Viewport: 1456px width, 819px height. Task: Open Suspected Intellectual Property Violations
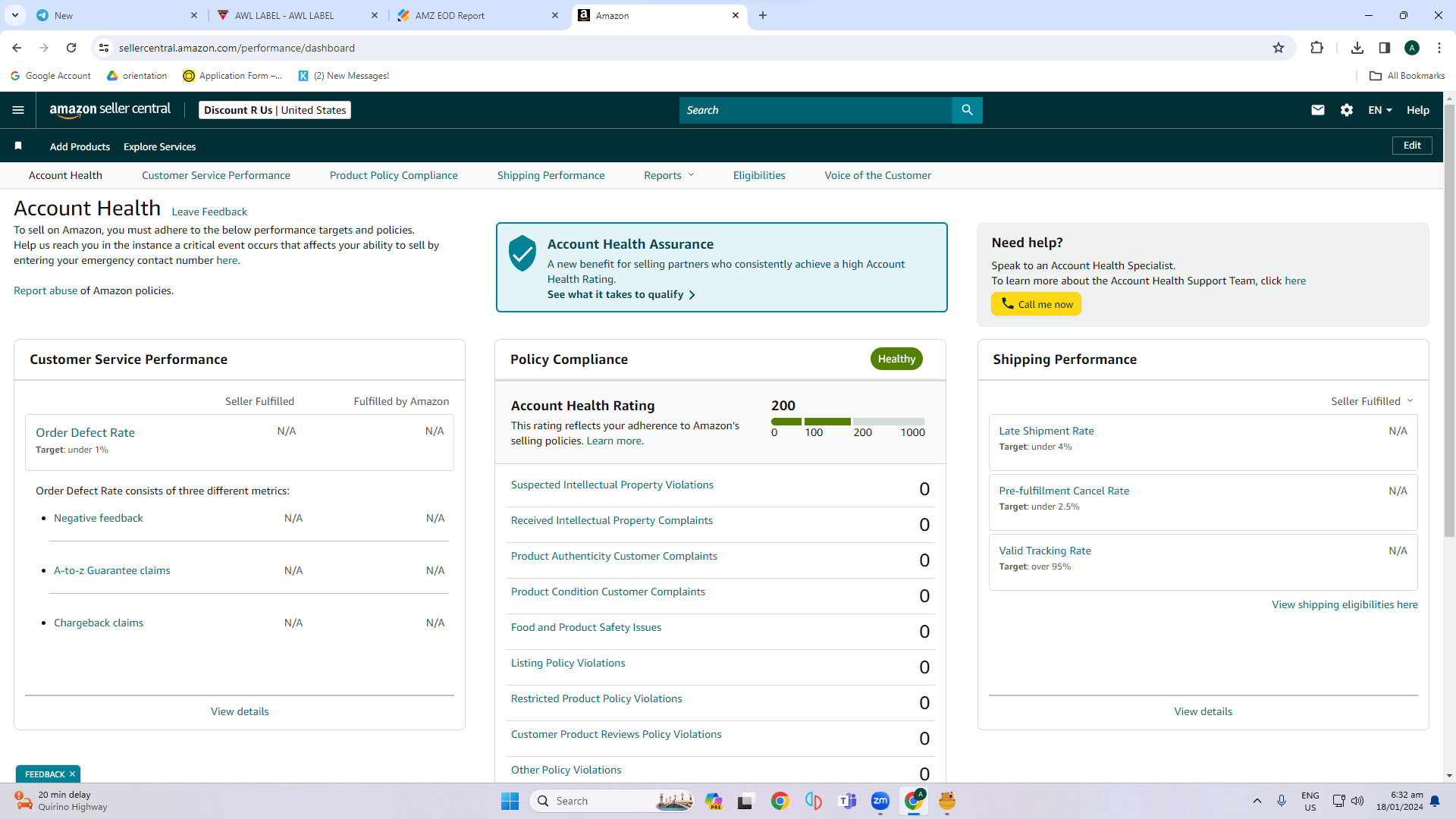coord(612,485)
